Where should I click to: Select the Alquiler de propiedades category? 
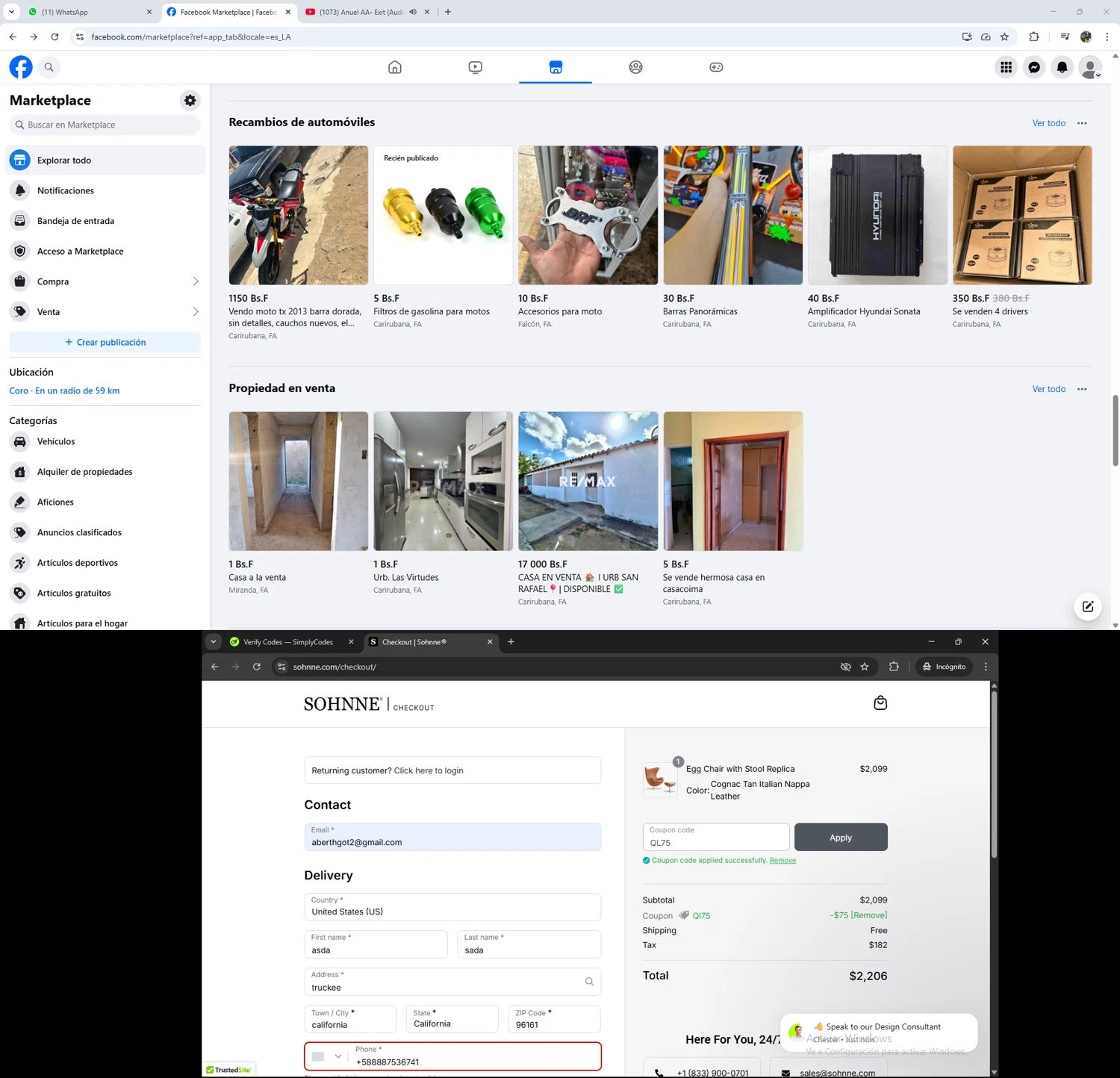[x=105, y=472]
